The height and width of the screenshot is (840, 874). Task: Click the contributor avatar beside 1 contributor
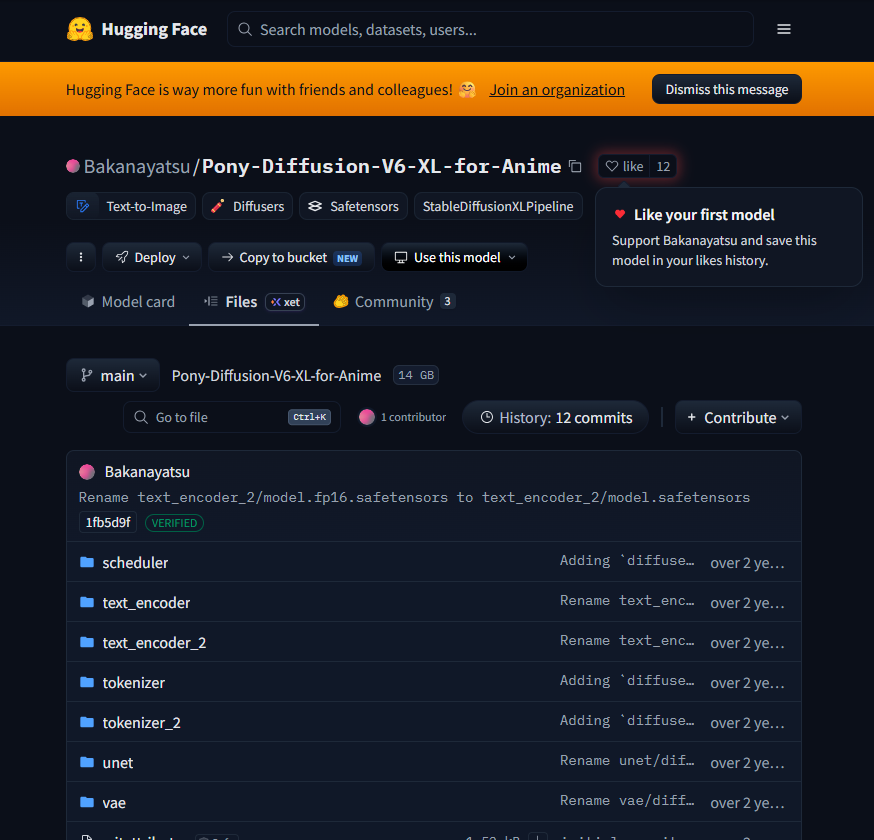click(367, 417)
